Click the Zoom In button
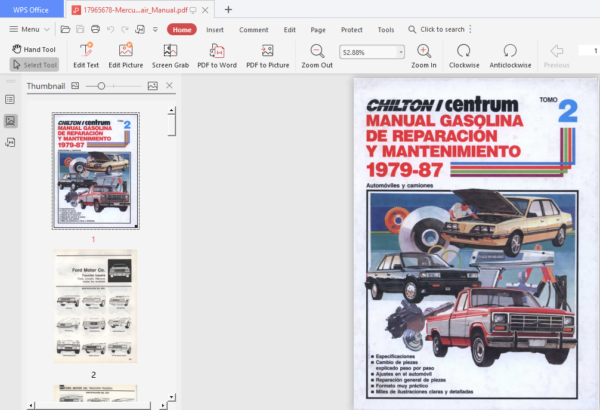The height and width of the screenshot is (410, 600). tap(424, 56)
